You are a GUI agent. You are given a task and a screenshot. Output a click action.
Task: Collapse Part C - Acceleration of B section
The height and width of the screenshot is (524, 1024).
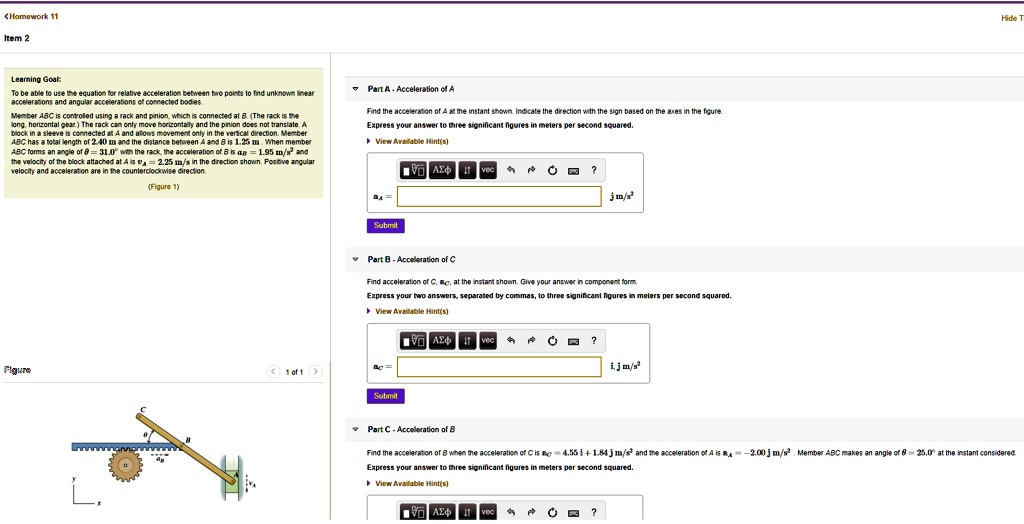click(356, 430)
